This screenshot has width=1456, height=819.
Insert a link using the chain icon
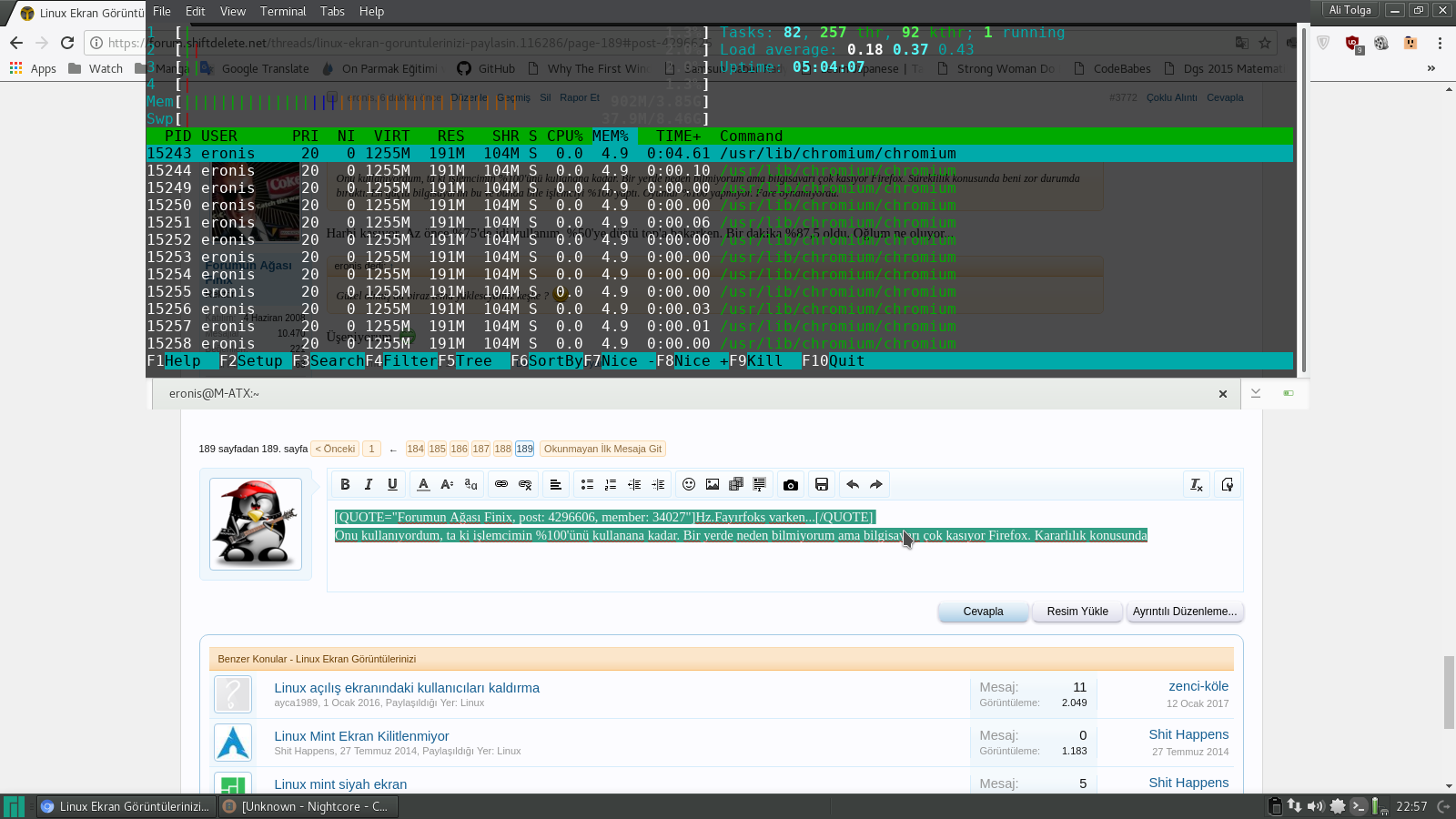tap(501, 484)
